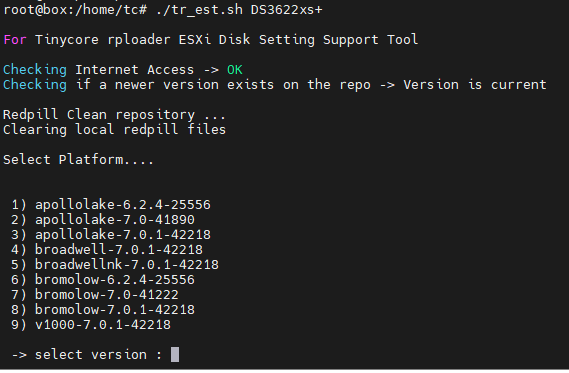The width and height of the screenshot is (569, 373).
Task: Click the './tr_est.sh DS3622xs+' command text
Action: 239,10
